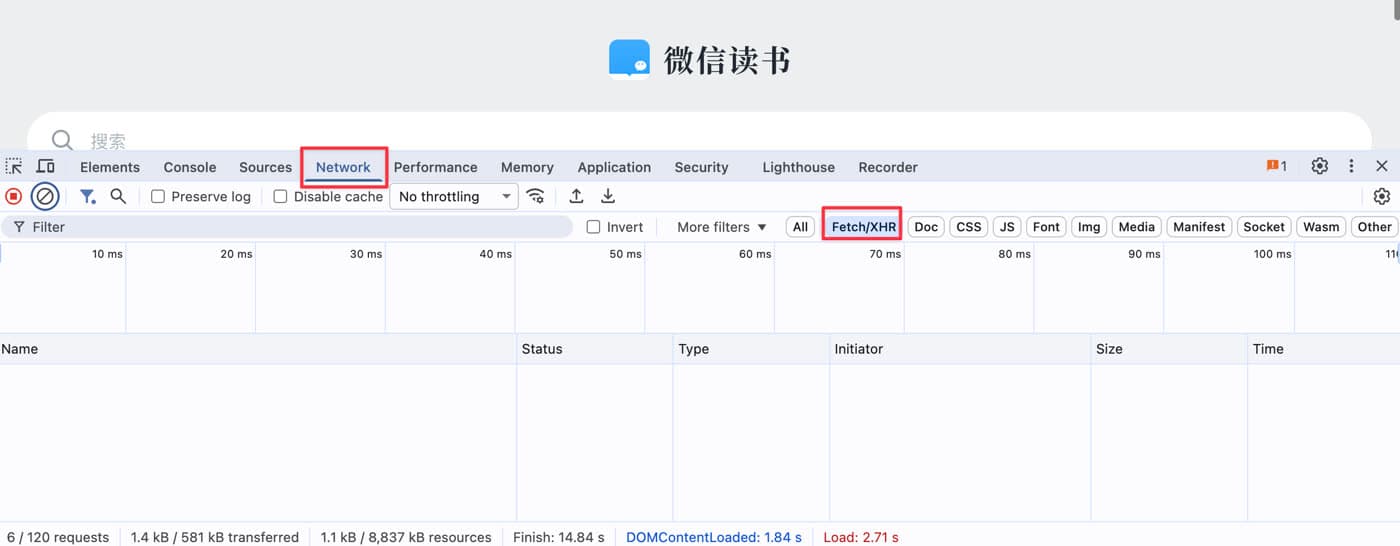
Task: Switch to the Security tab
Action: click(701, 167)
